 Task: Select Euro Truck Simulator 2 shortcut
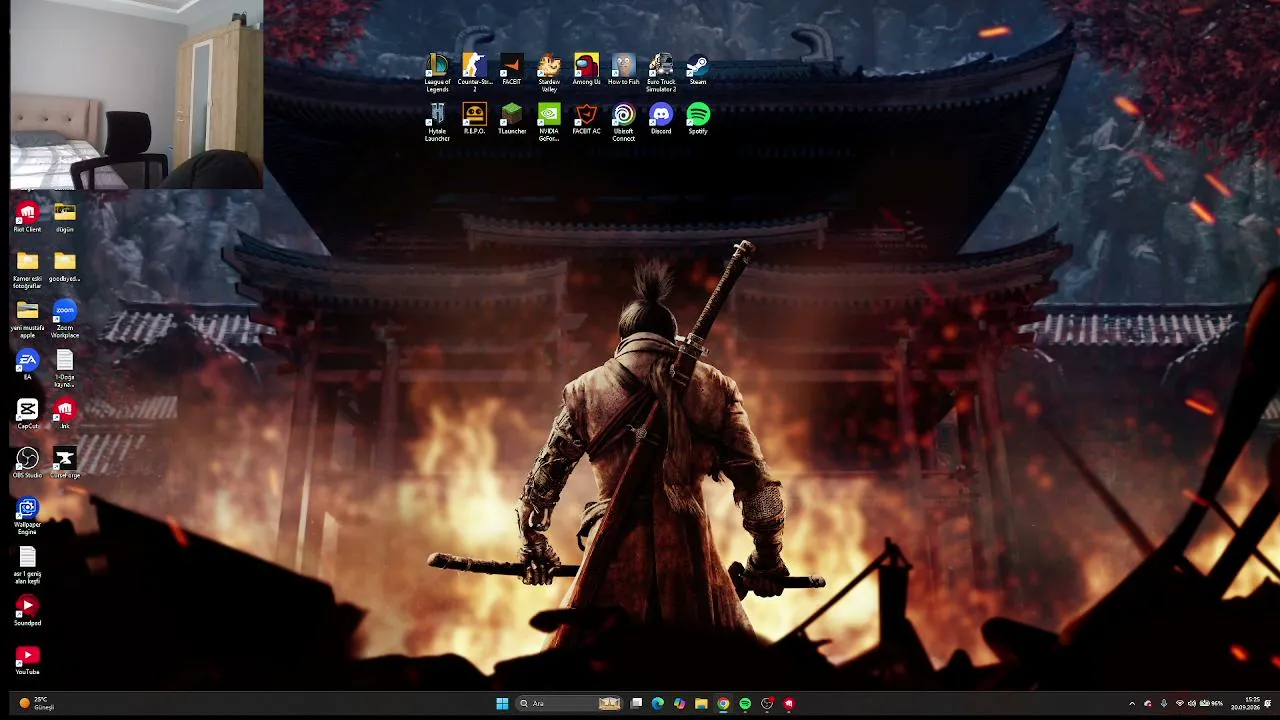coord(661,73)
